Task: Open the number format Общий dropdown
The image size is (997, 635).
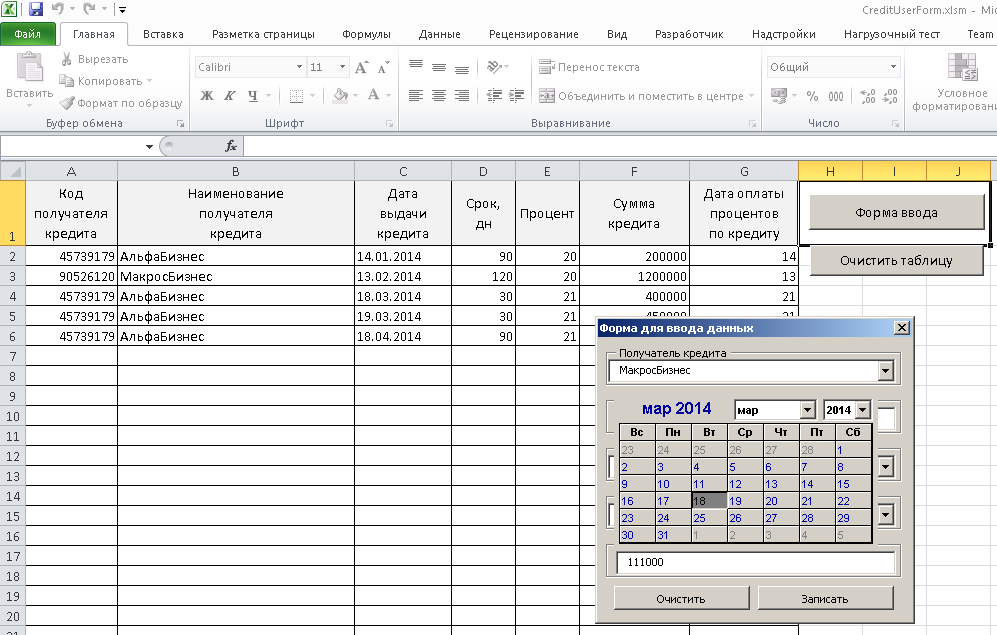Action: coord(893,67)
